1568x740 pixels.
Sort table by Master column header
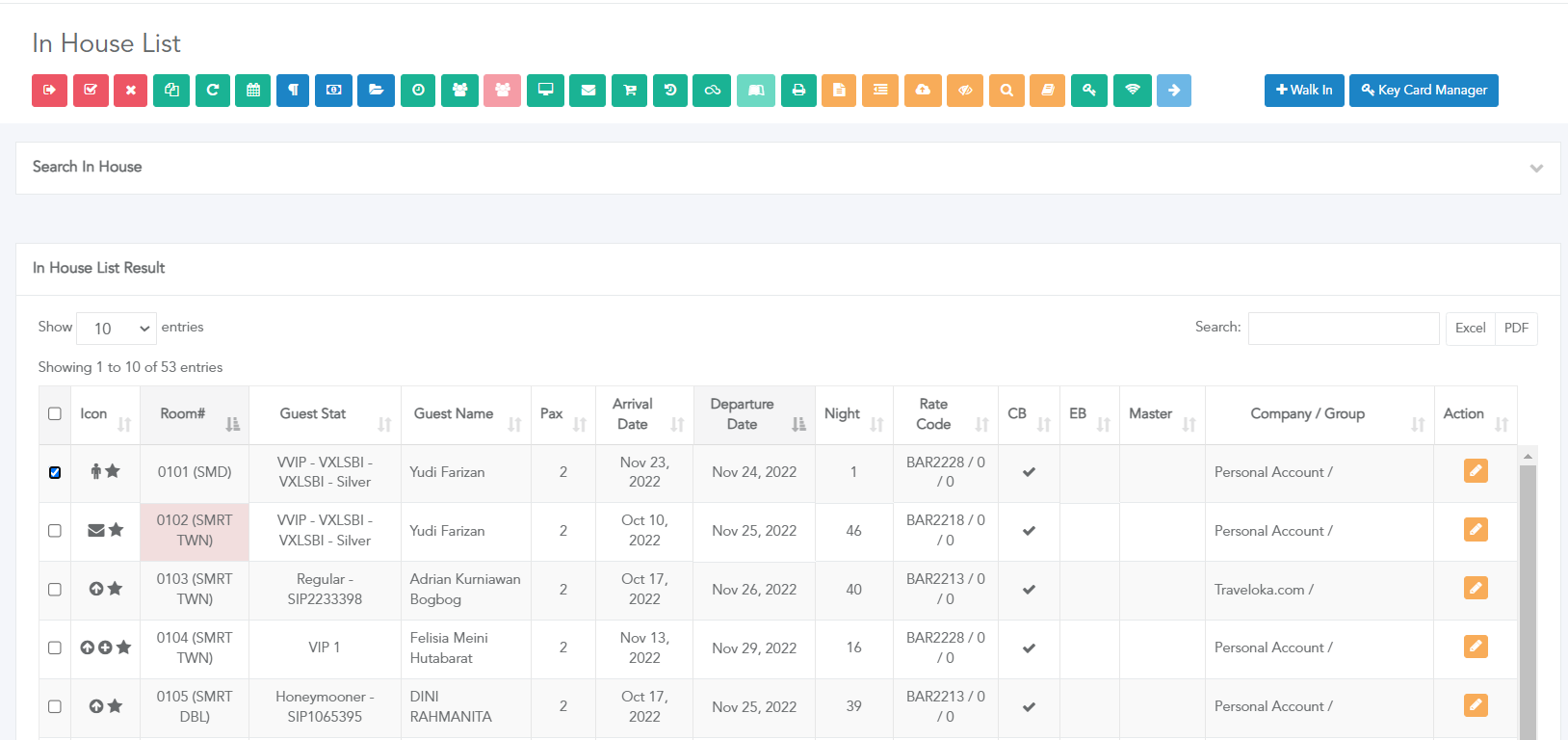pos(1163,414)
